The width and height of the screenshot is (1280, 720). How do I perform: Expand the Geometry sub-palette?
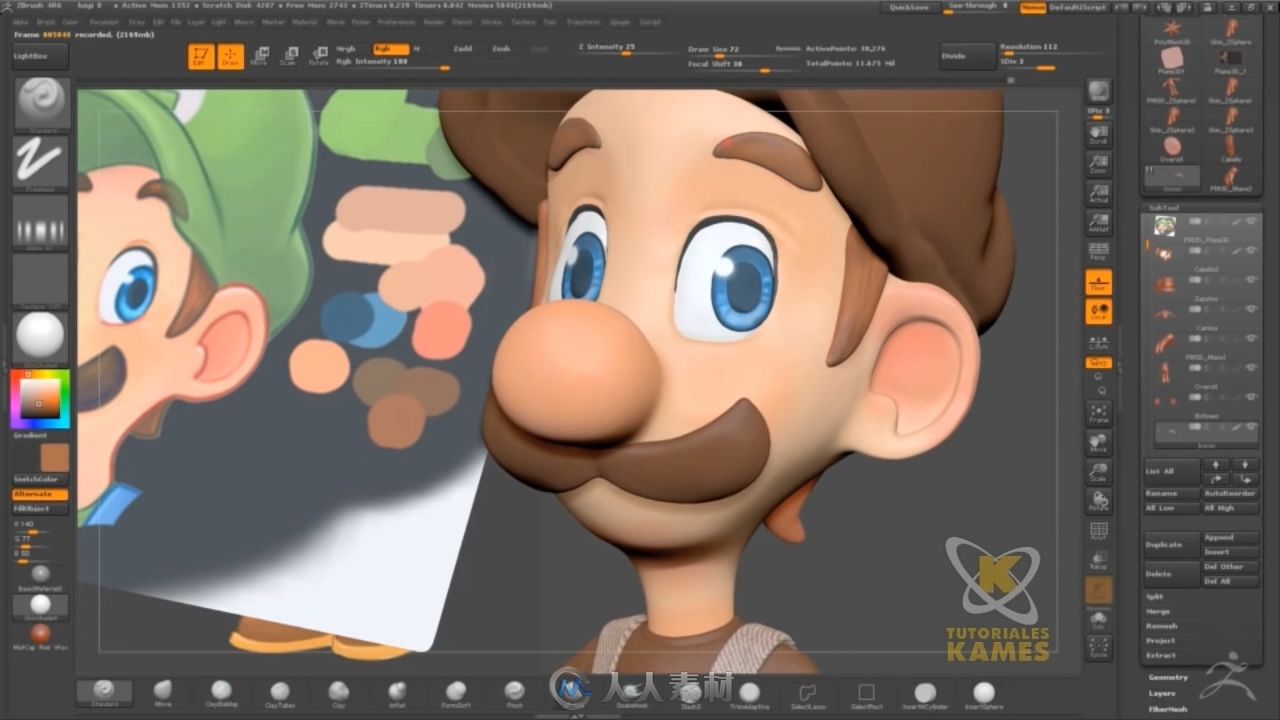1168,678
